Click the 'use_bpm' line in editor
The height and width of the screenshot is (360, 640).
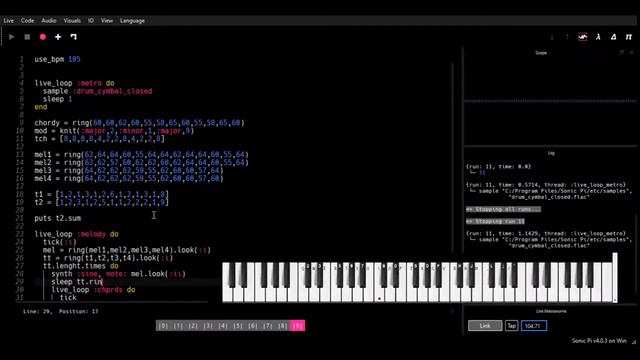point(58,59)
